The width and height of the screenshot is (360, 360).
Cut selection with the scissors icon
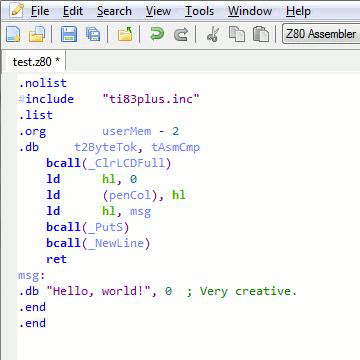click(213, 34)
